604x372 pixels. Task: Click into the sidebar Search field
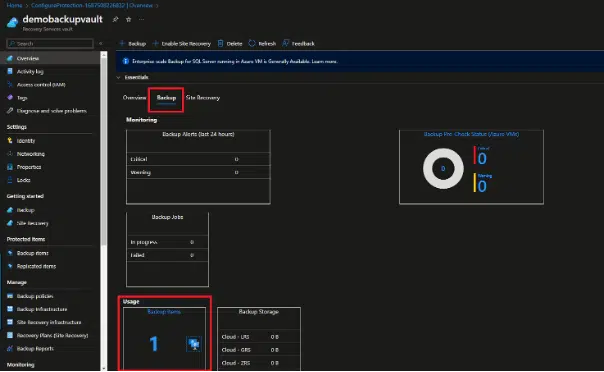click(50, 44)
